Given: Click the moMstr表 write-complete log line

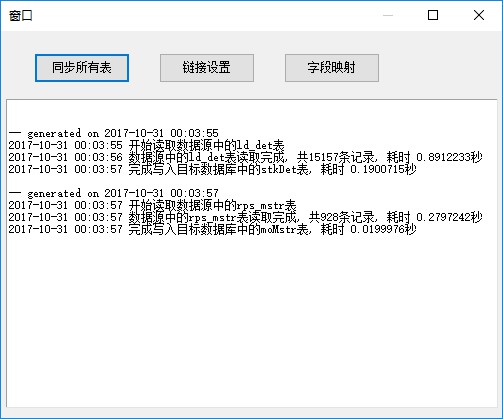Looking at the screenshot, I should 212,229.
